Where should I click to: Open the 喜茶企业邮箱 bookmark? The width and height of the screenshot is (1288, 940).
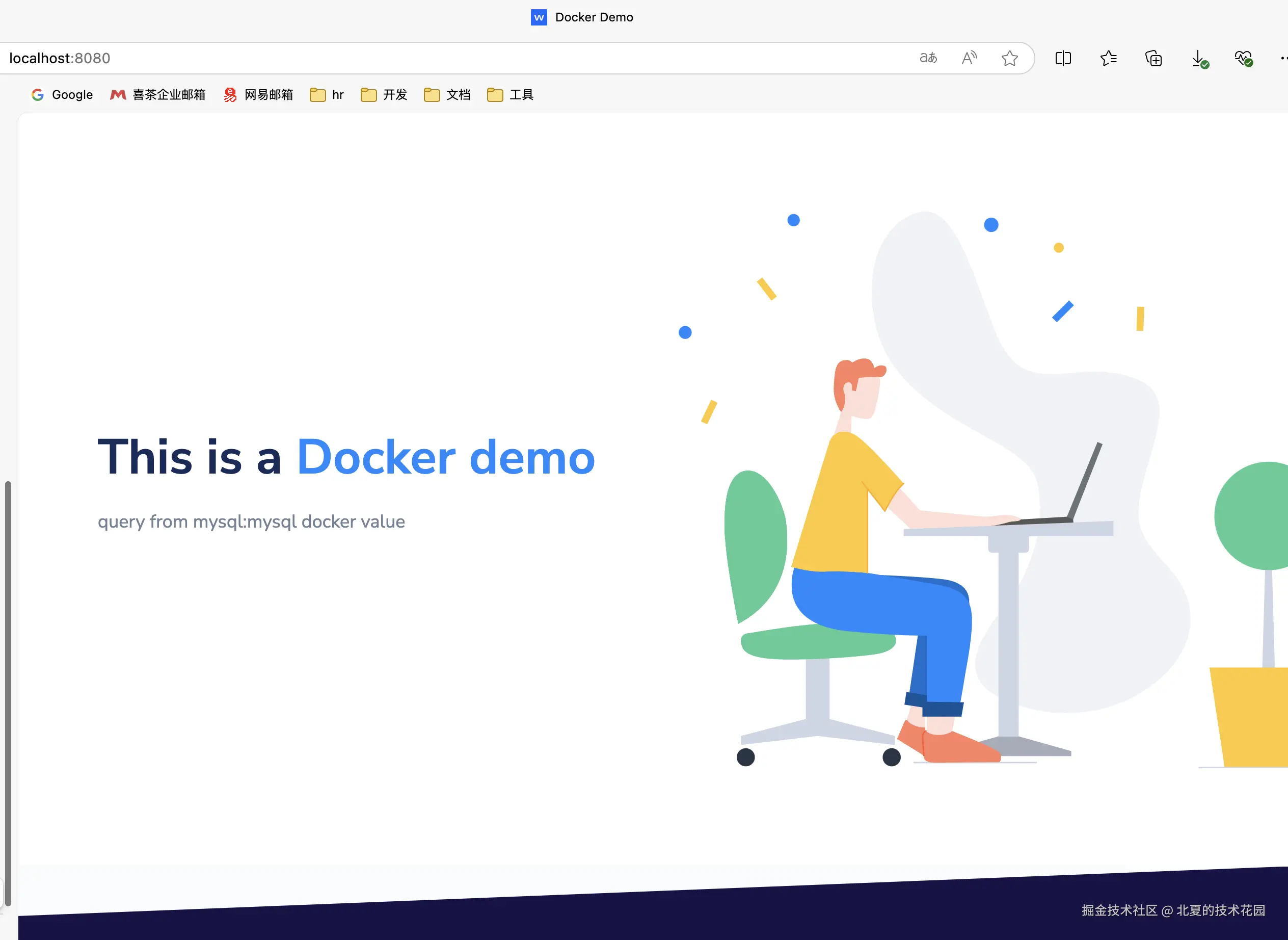coord(157,94)
